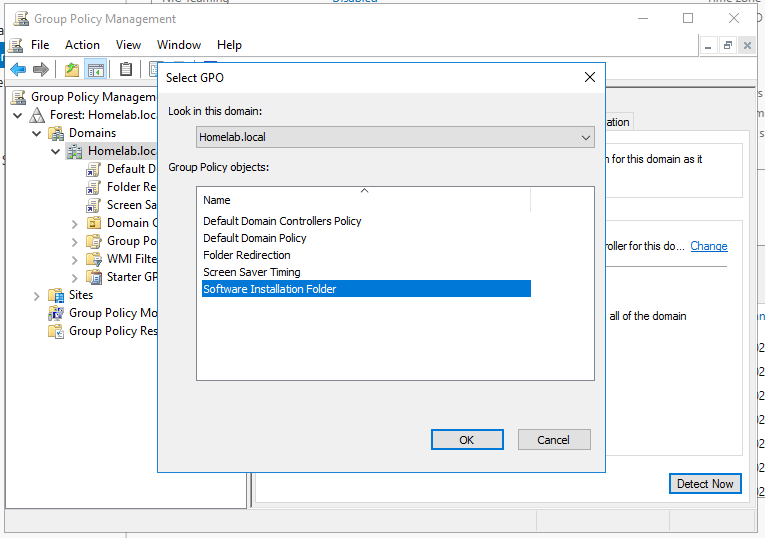Click the Domain Controllers OU icon
Screen dimensions: 765x538
94,223
